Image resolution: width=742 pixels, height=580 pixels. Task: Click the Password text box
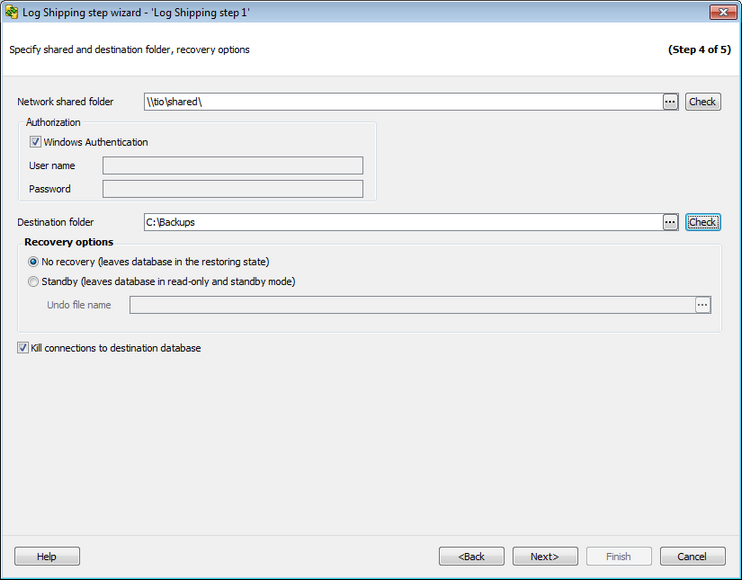(x=232, y=189)
